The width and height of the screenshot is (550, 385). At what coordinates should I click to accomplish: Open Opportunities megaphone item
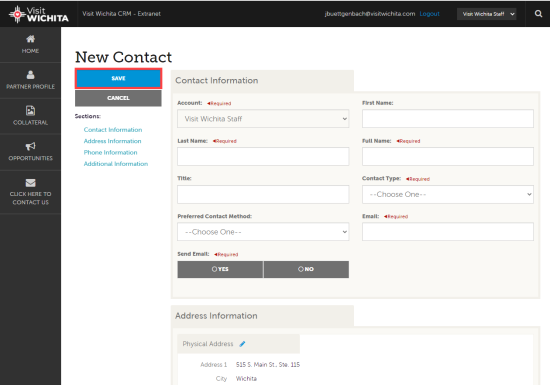[31, 152]
